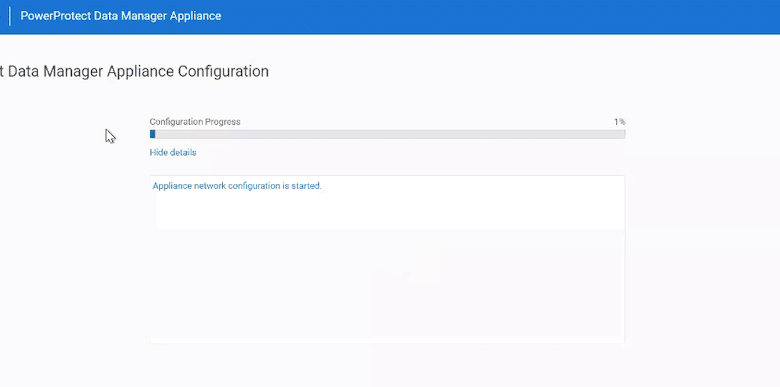
Task: Click the PowerProtect Data Manager Appliance header title
Action: coord(121,16)
